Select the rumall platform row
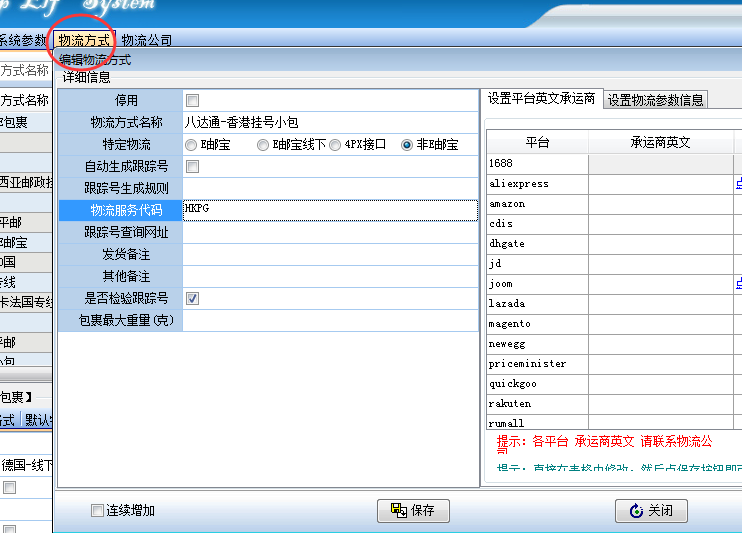Viewport: 742px width, 533px height. click(538, 422)
